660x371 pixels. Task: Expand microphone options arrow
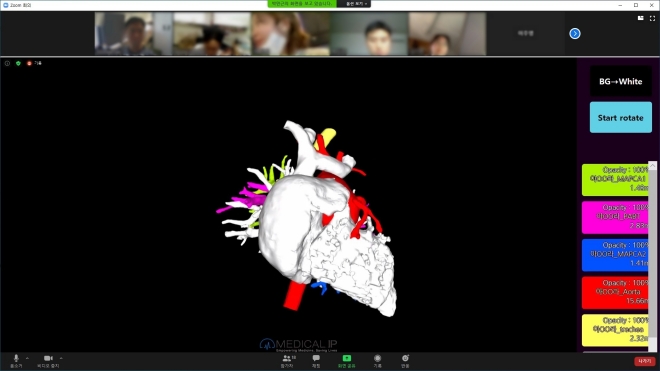(x=27, y=358)
